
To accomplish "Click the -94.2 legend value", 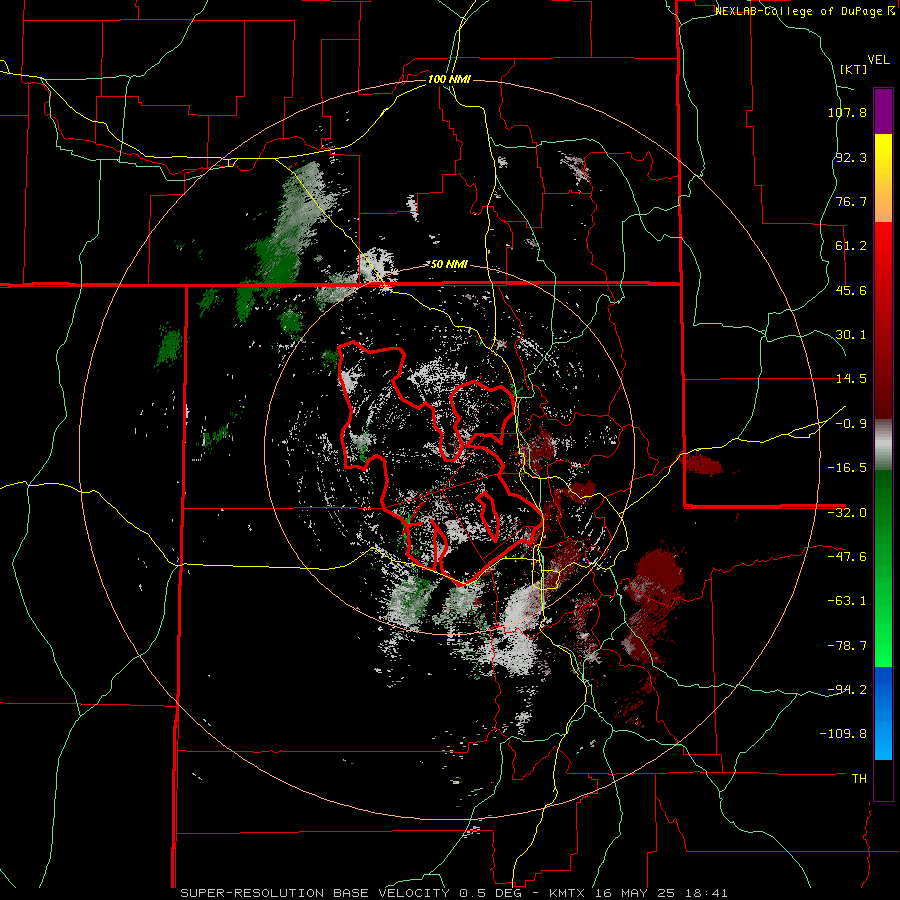I will pyautogui.click(x=847, y=690).
